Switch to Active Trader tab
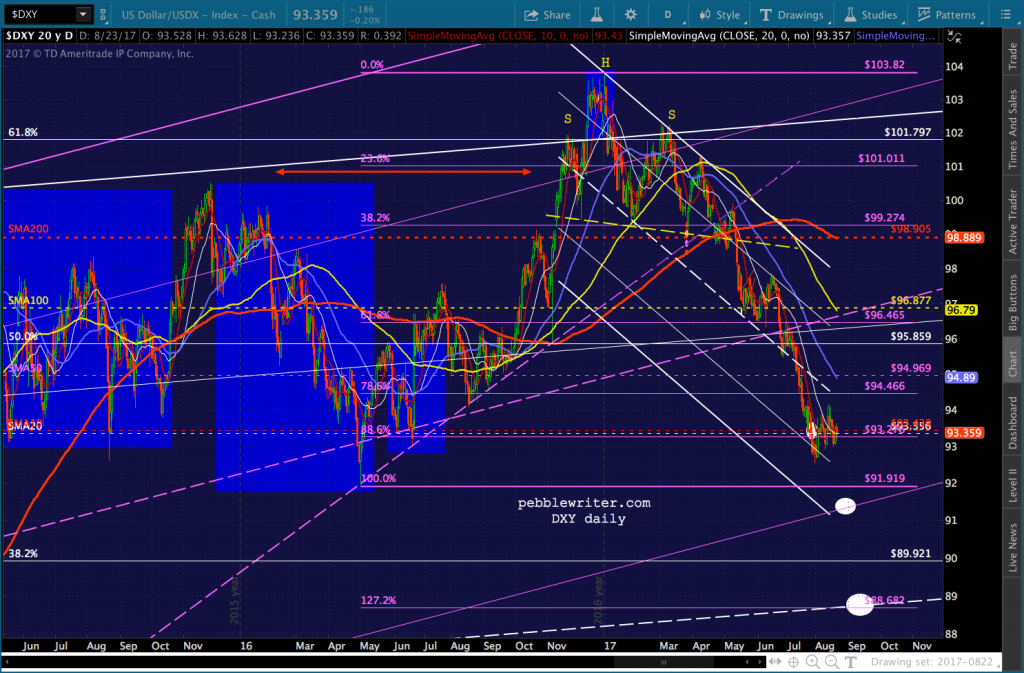 pos(1013,221)
